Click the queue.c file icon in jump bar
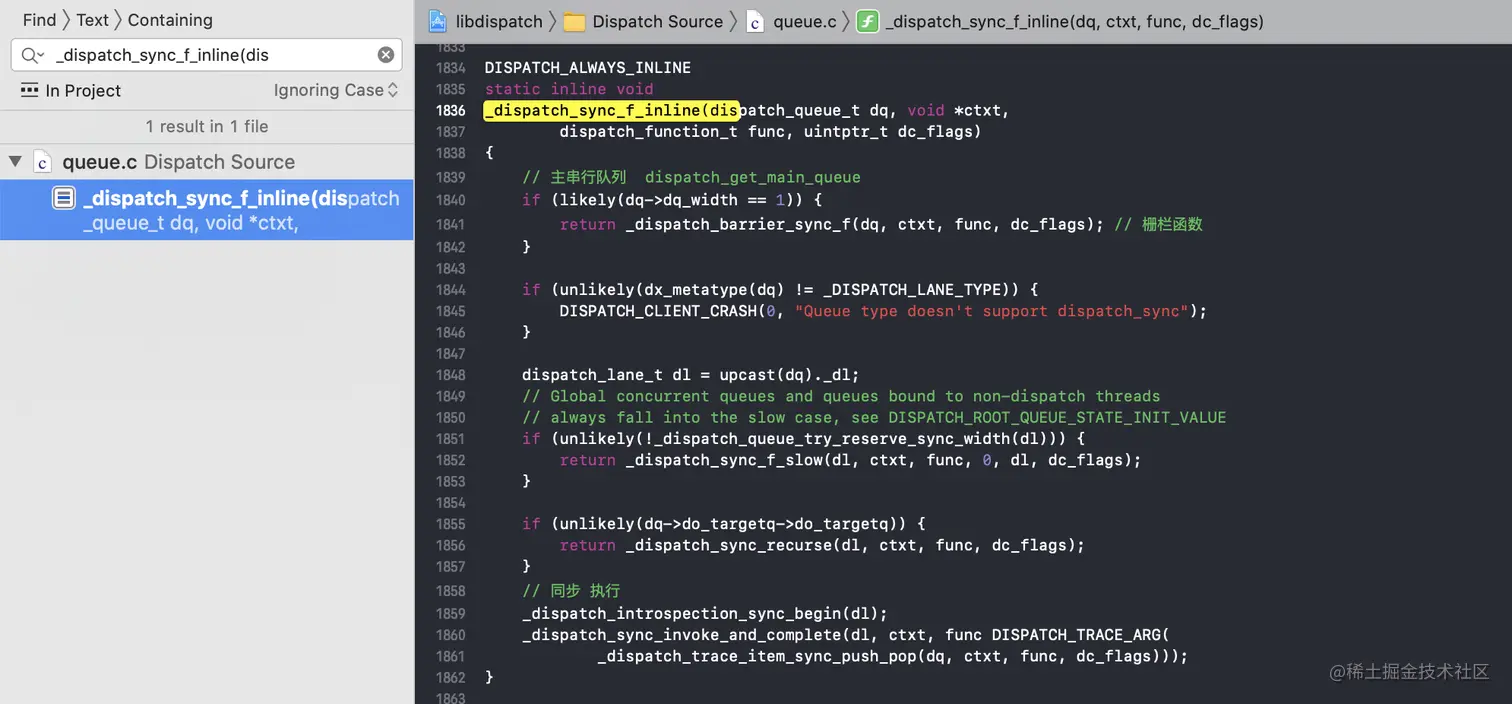1512x704 pixels. coord(754,21)
